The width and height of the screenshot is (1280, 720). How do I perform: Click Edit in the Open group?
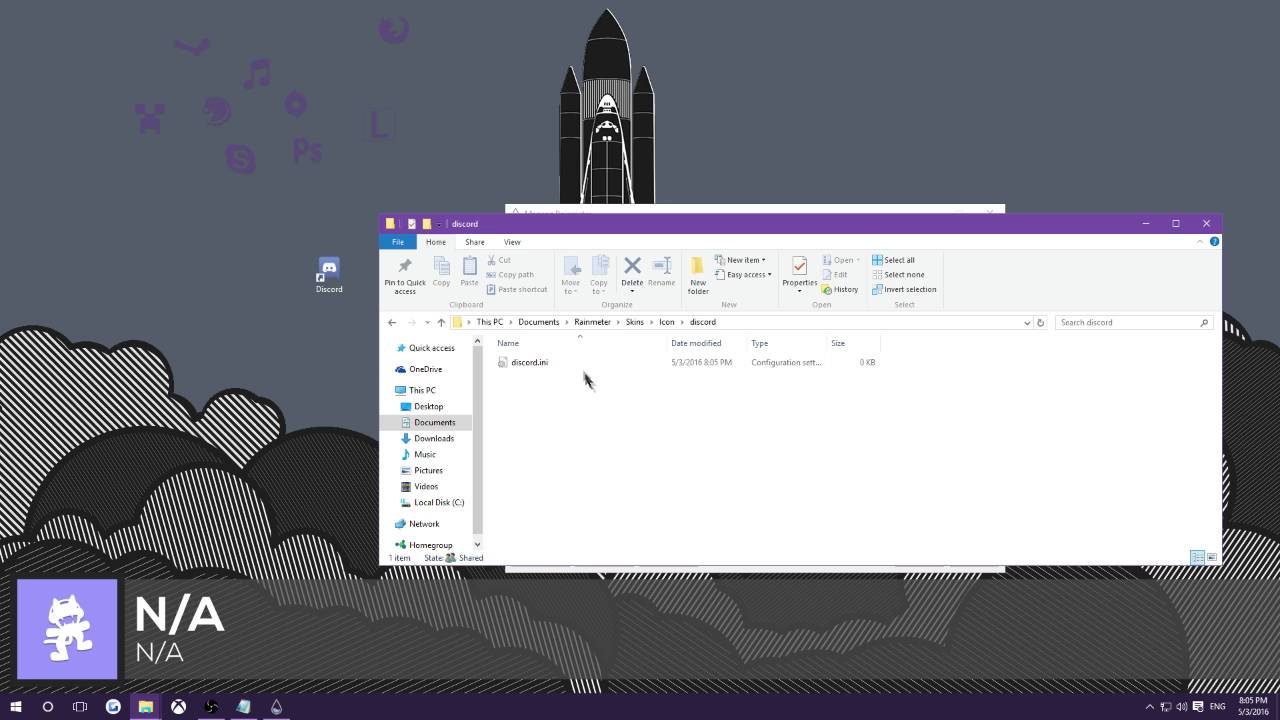(x=835, y=274)
